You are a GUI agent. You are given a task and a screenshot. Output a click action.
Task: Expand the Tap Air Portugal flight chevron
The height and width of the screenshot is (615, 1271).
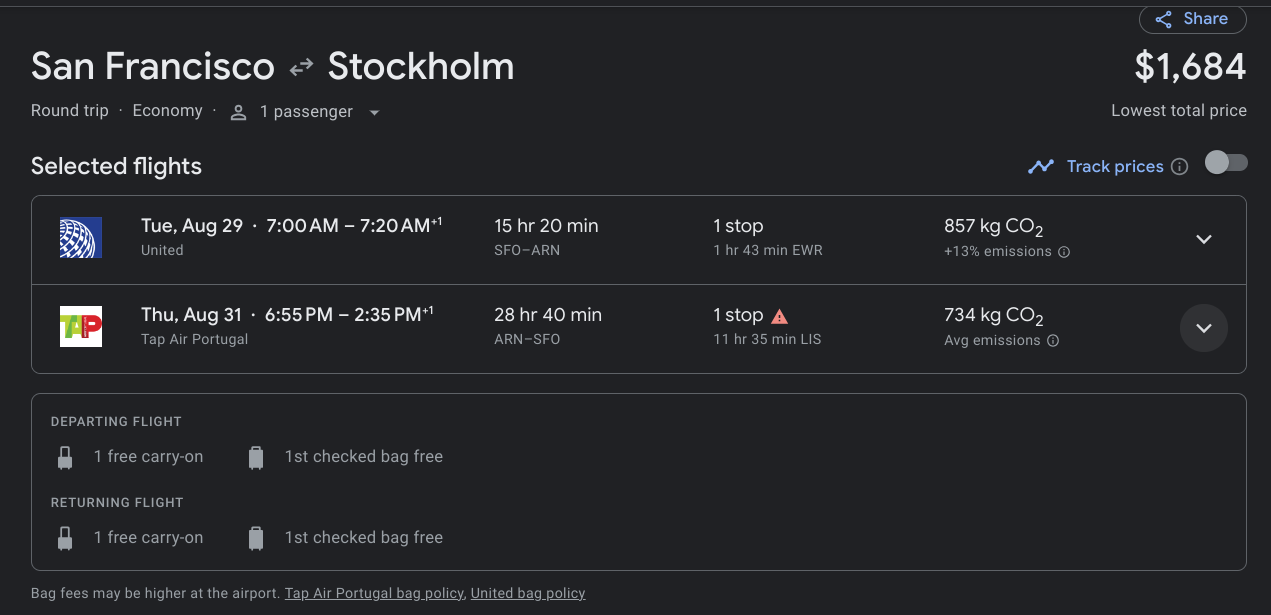tap(1204, 328)
